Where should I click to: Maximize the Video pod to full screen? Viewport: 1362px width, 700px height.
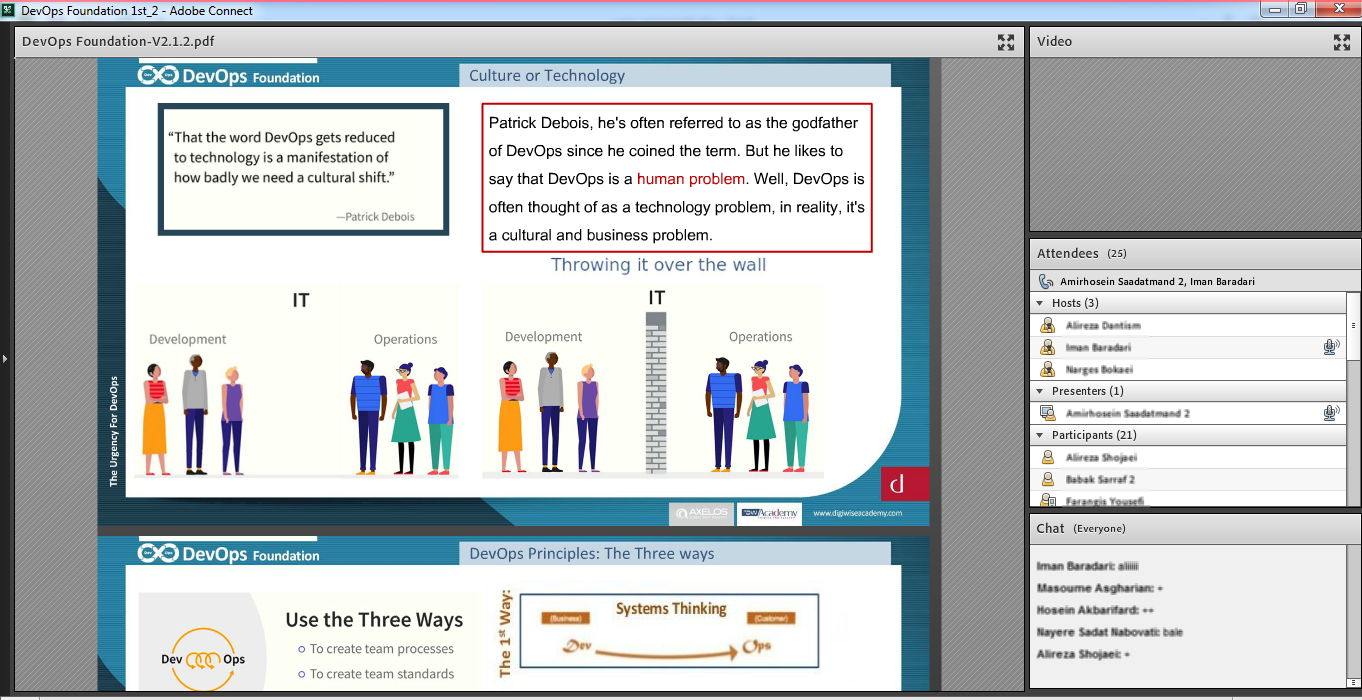point(1342,42)
